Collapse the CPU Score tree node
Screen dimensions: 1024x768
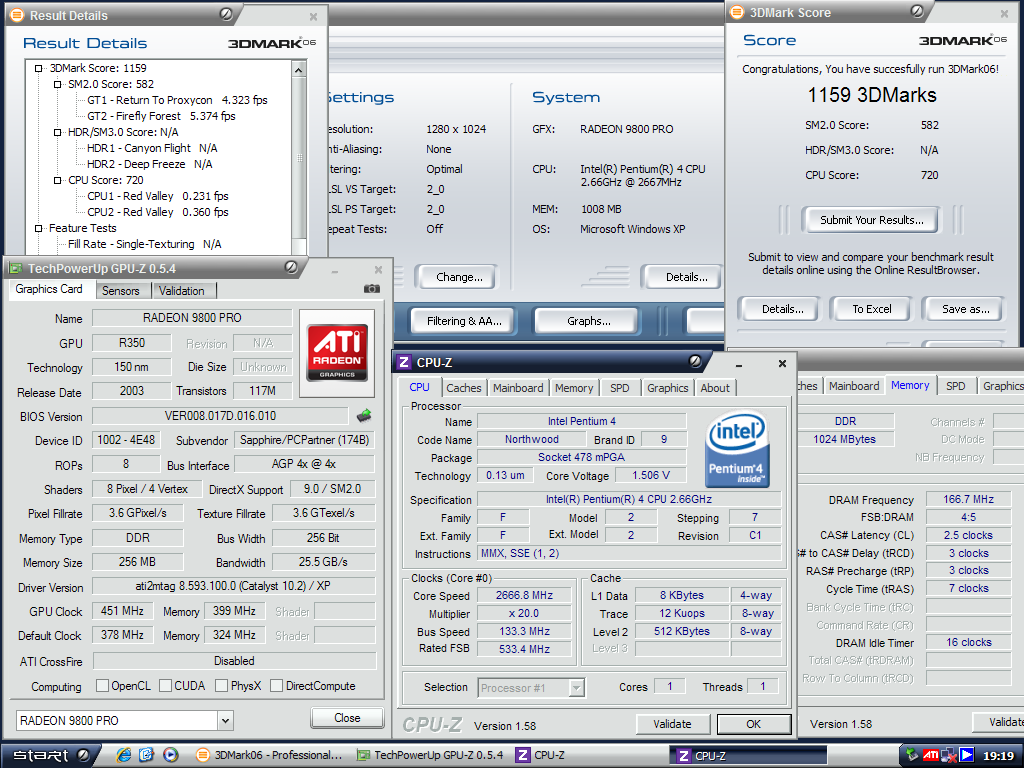point(57,180)
